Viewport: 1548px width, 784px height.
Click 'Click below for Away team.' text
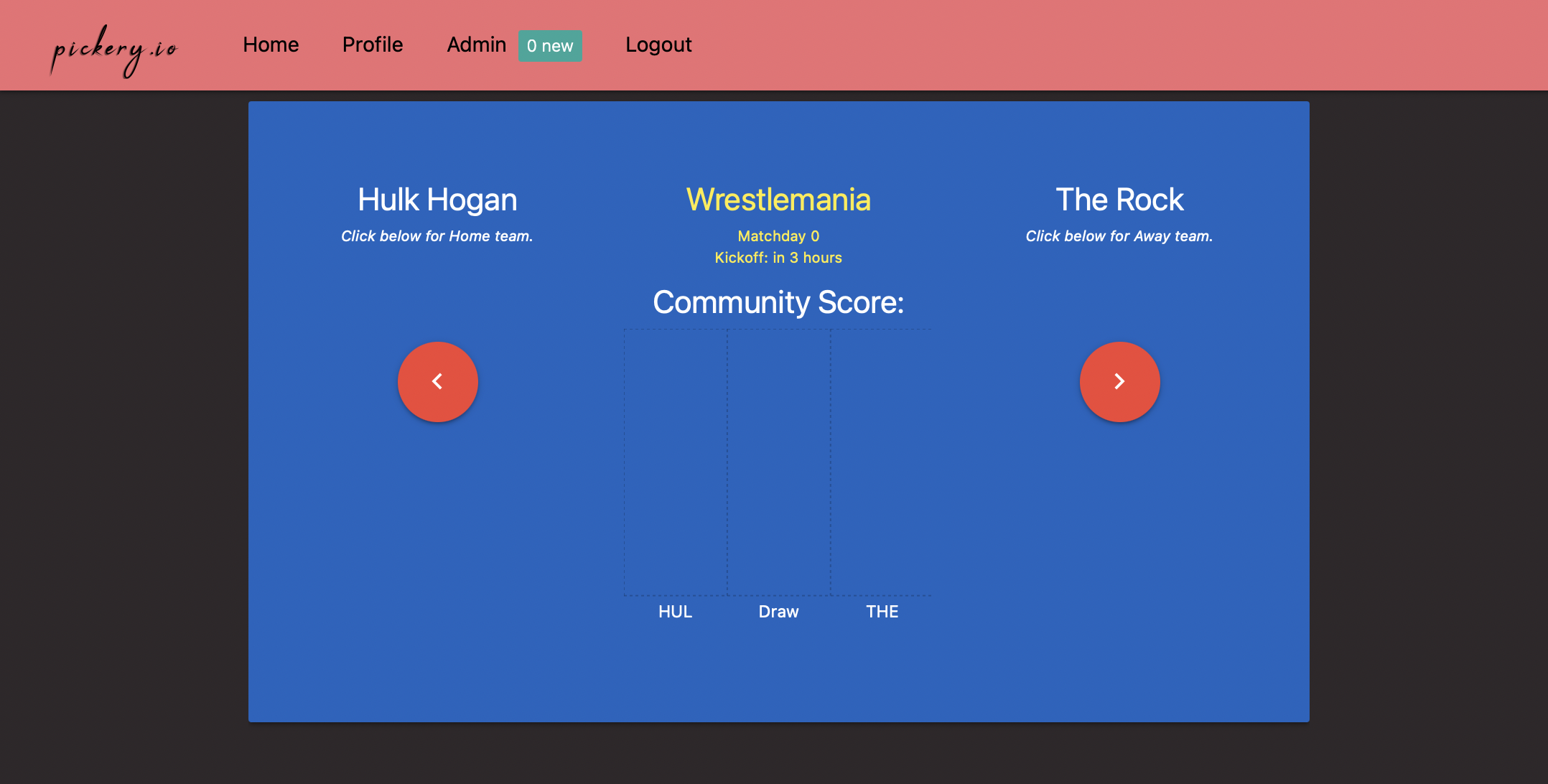1119,236
